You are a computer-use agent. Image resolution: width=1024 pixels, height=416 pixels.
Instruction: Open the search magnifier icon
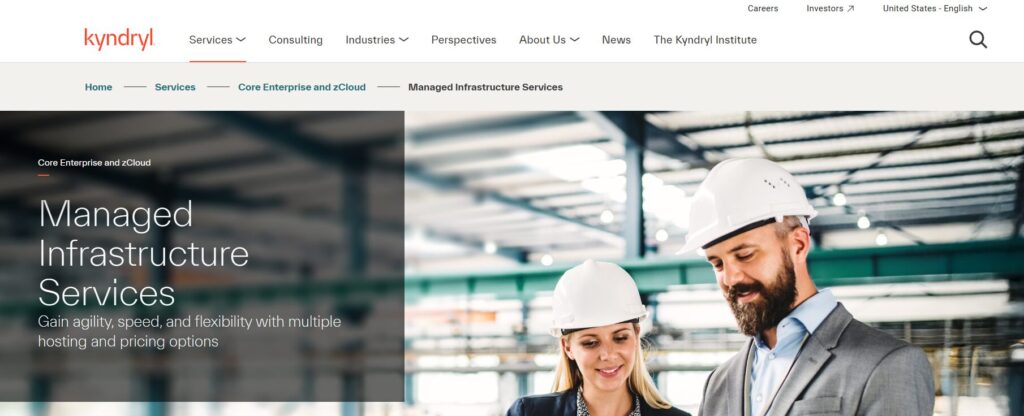pos(978,40)
